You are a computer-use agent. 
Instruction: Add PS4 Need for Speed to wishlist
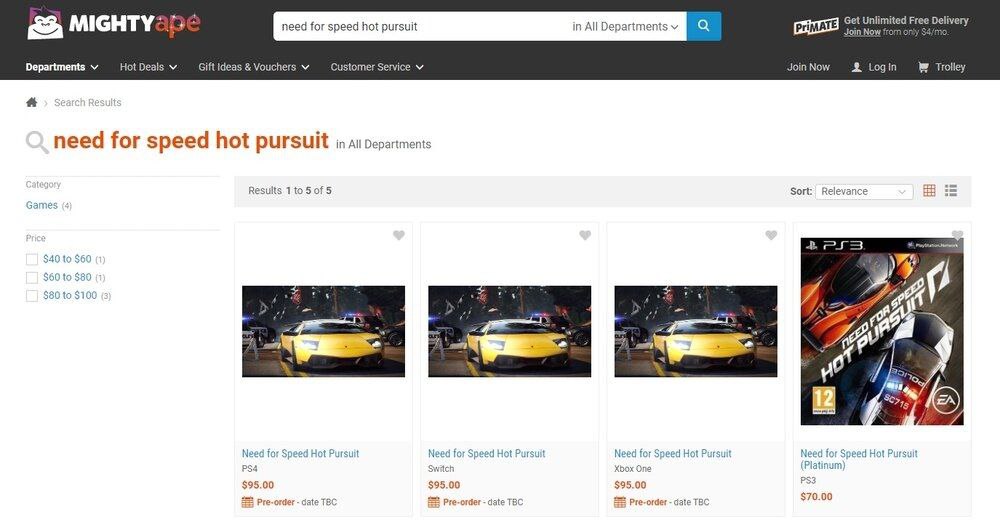tap(399, 235)
